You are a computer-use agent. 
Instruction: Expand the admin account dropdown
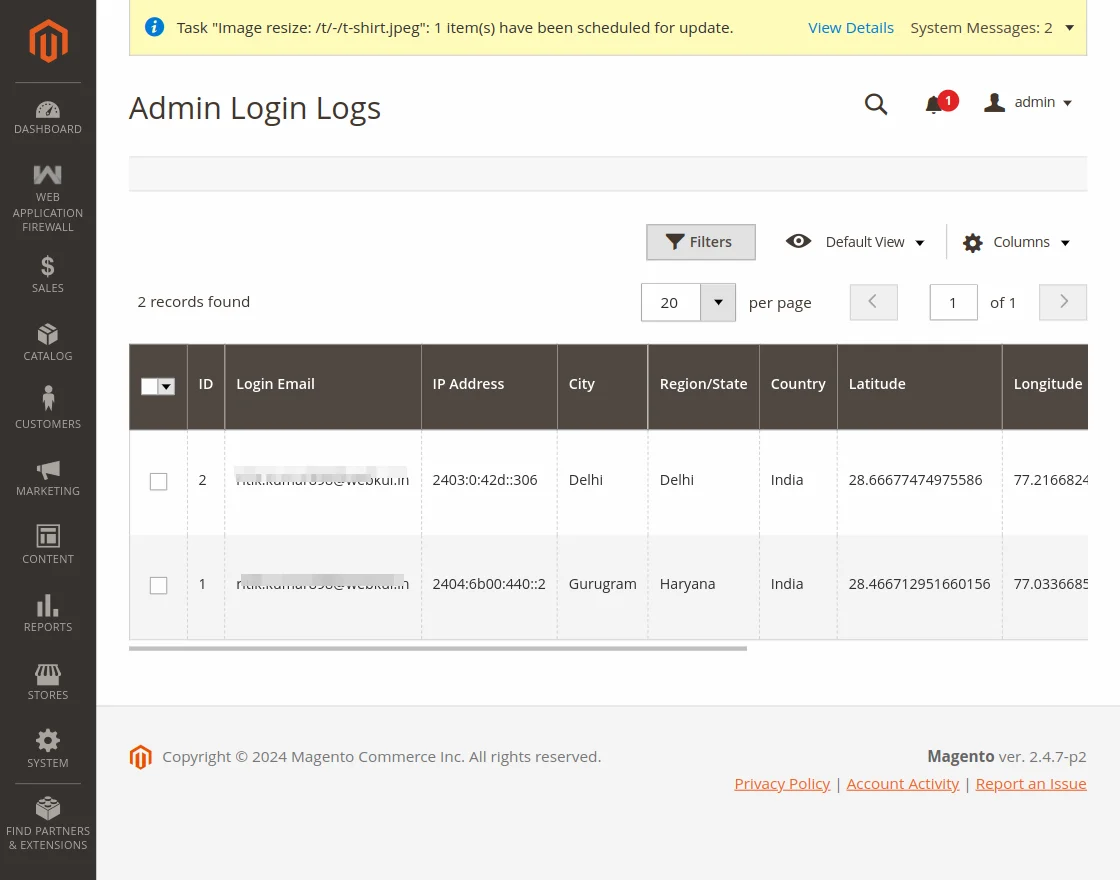pos(1028,101)
